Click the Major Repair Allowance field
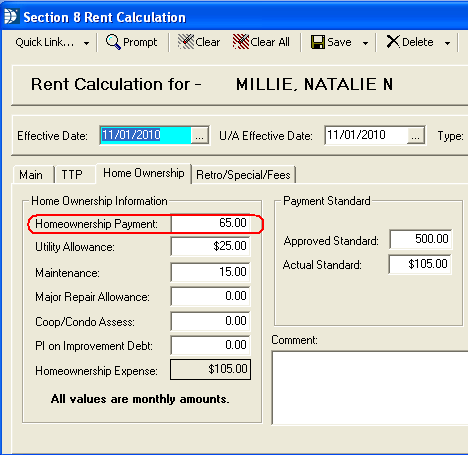 (x=210, y=296)
